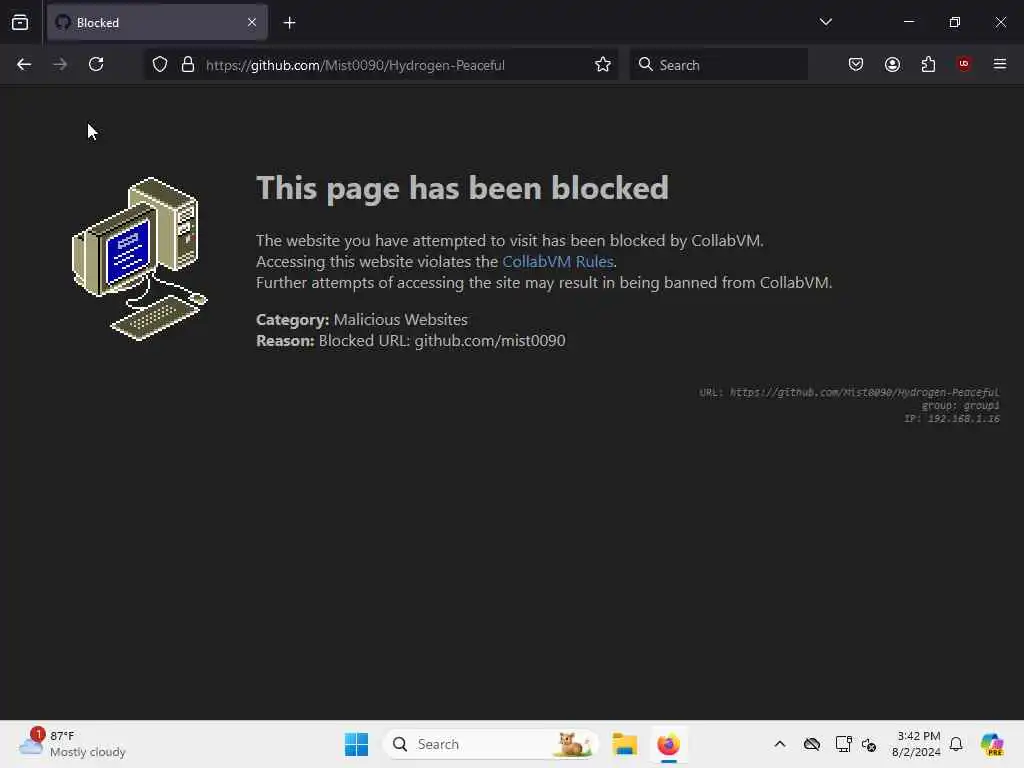Select the IP 192.168.1.16 text

(952, 419)
